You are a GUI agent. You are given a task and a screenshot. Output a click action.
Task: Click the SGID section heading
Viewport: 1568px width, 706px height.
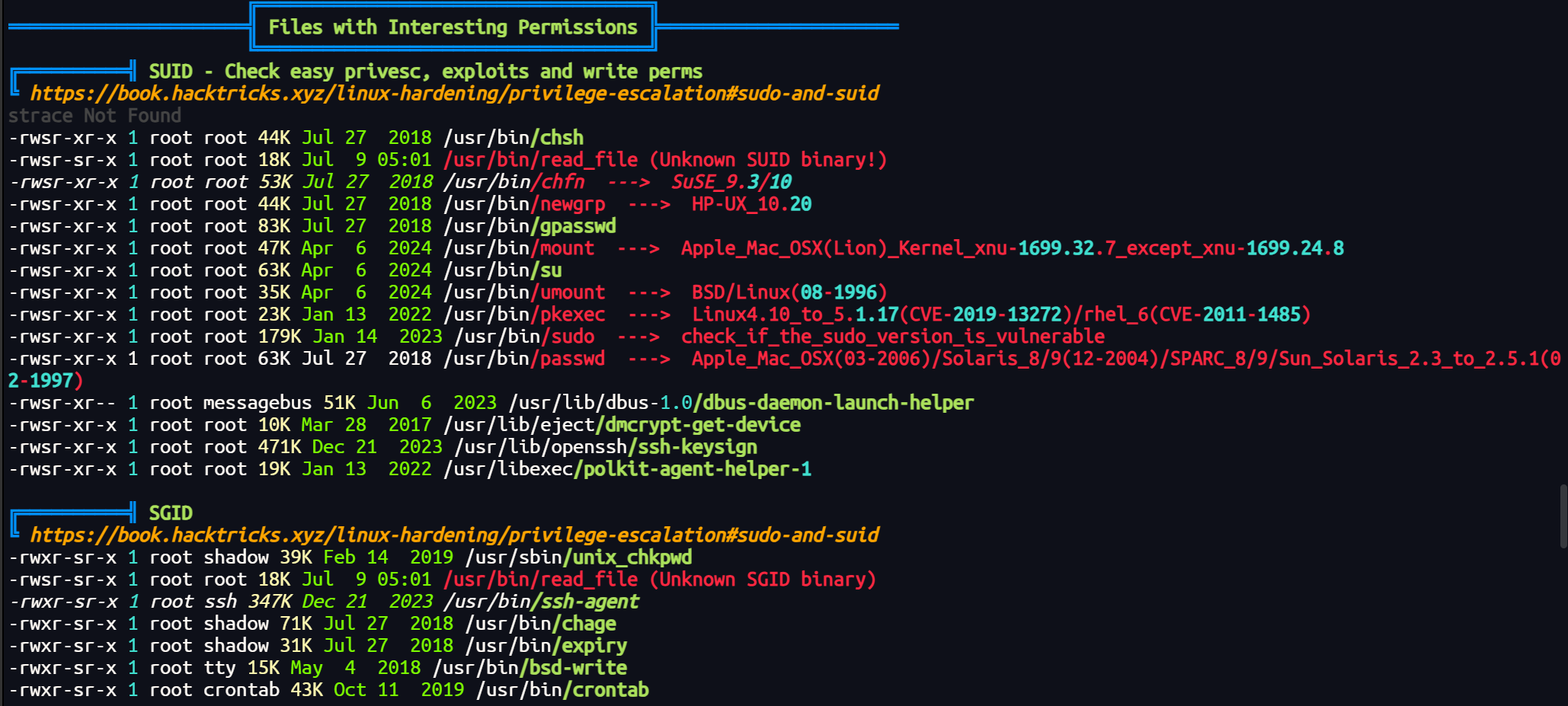click(171, 513)
